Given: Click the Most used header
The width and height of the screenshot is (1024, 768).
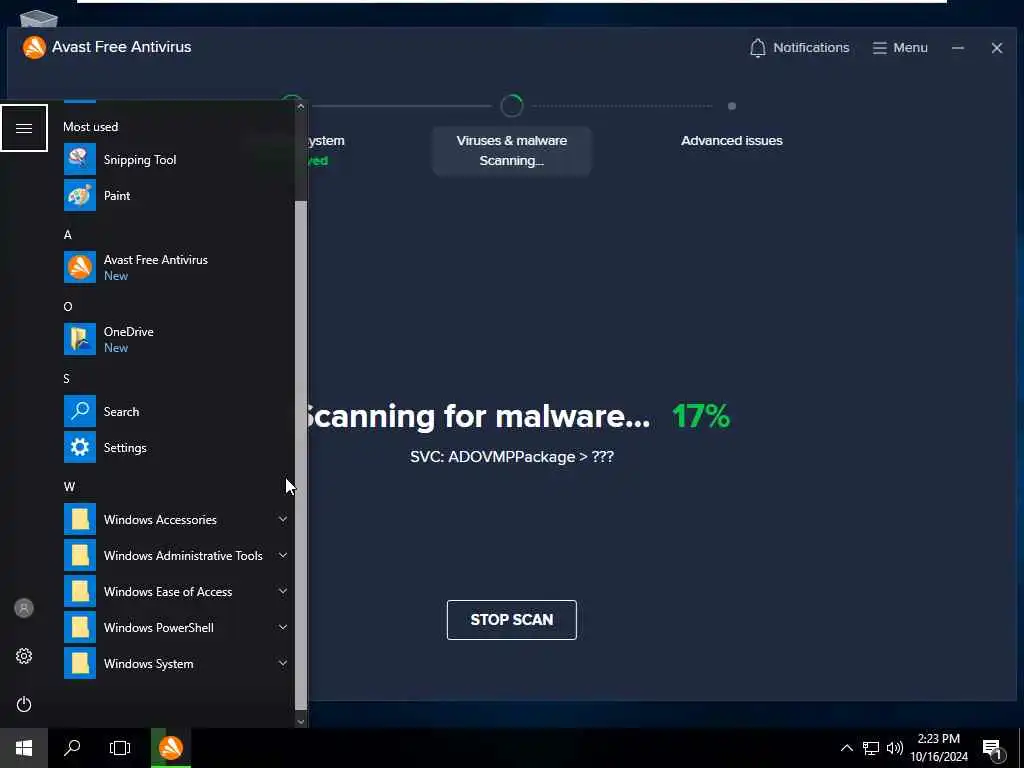Looking at the screenshot, I should coord(91,127).
